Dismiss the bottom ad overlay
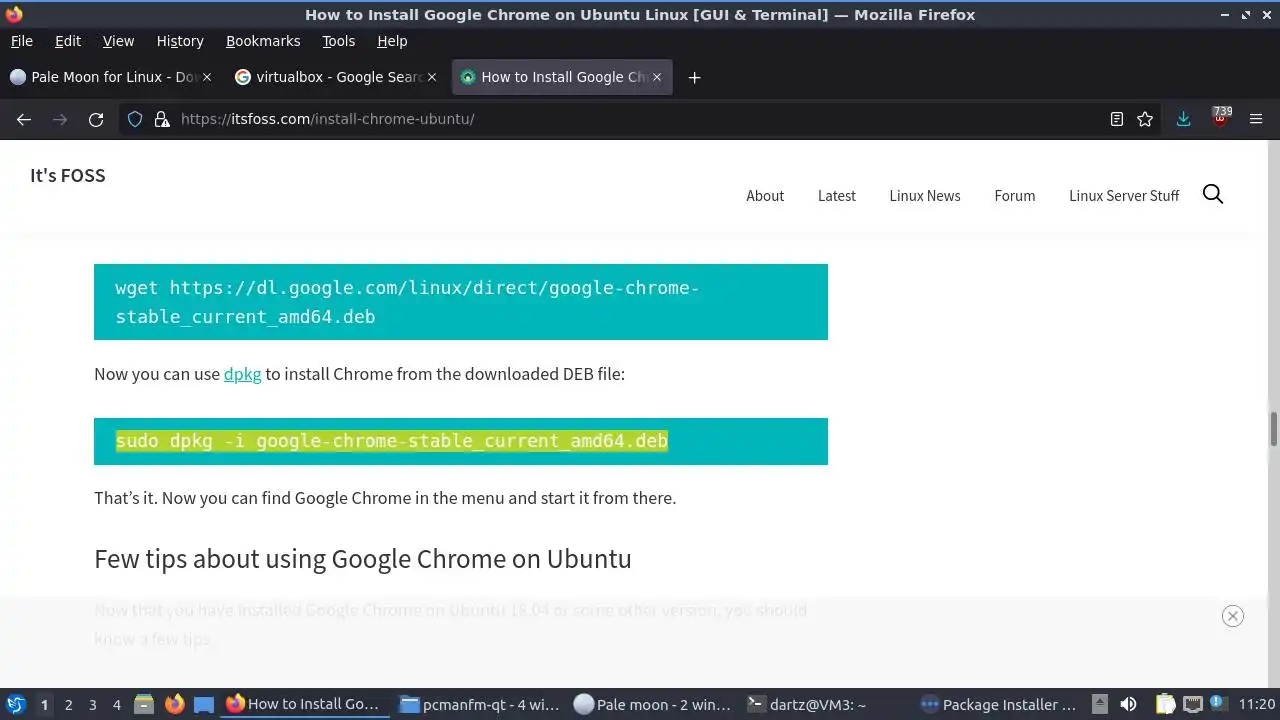Viewport: 1280px width, 720px height. (x=1233, y=616)
